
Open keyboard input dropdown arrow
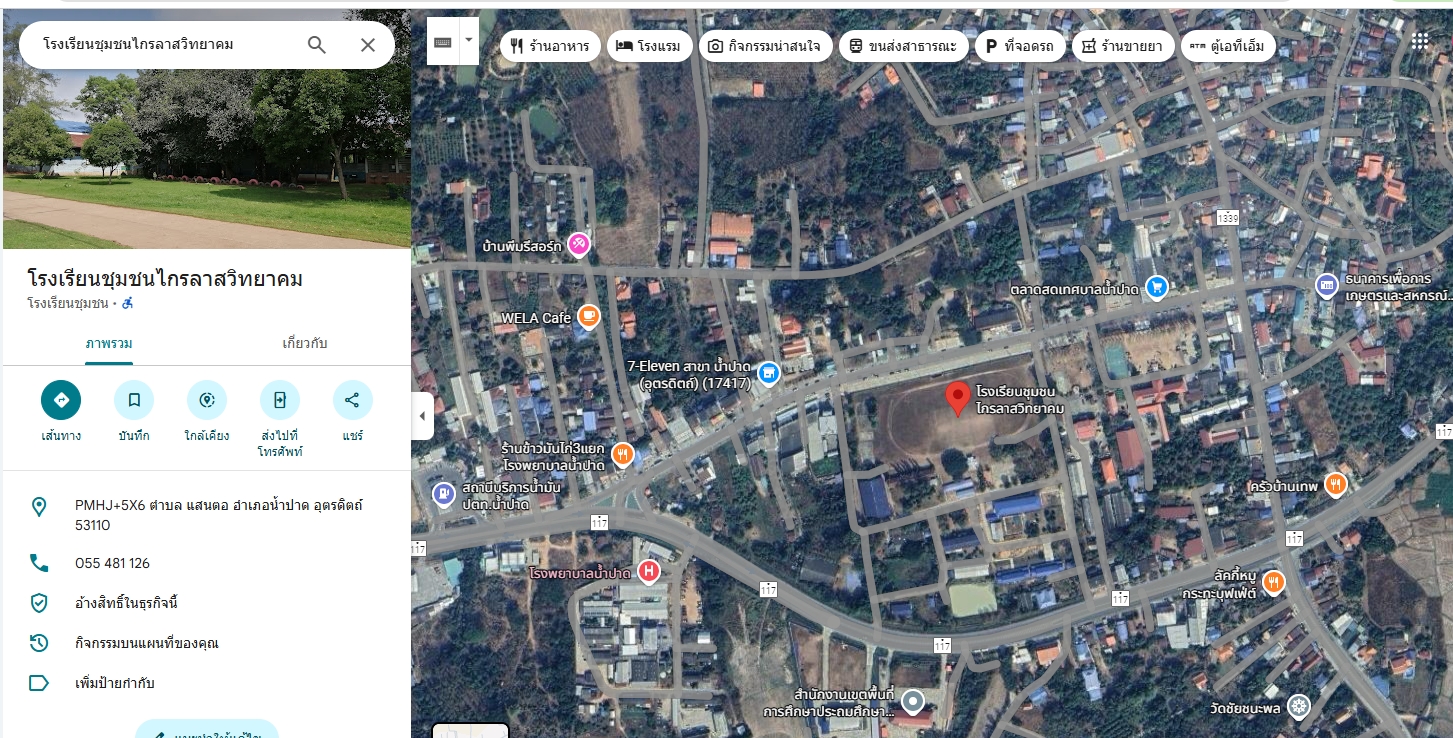point(468,42)
